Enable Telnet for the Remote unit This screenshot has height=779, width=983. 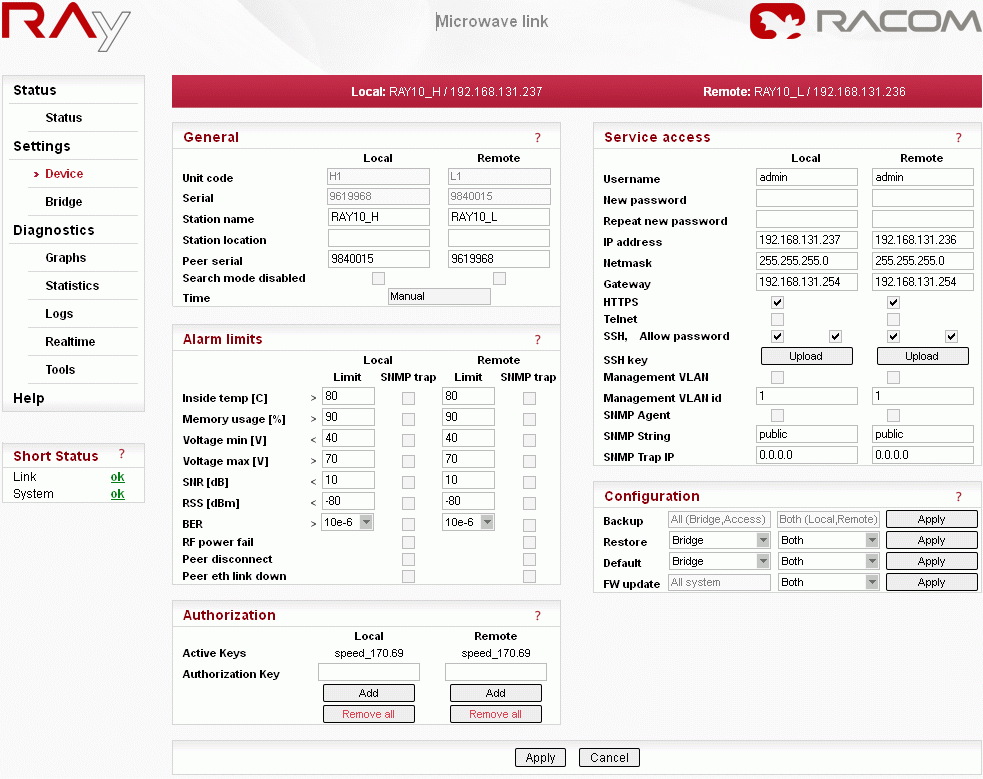[893, 319]
